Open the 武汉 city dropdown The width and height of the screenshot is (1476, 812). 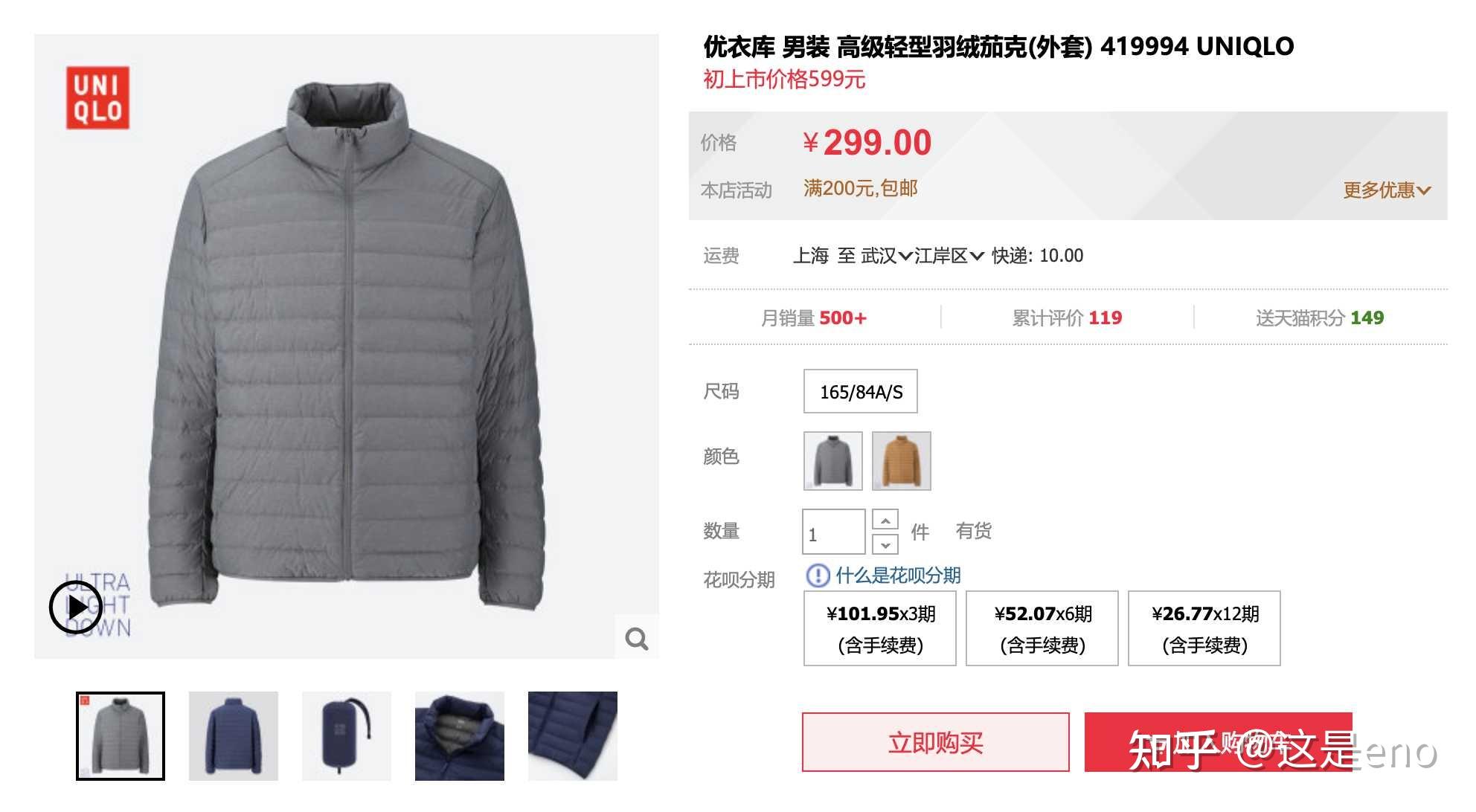pos(887,256)
